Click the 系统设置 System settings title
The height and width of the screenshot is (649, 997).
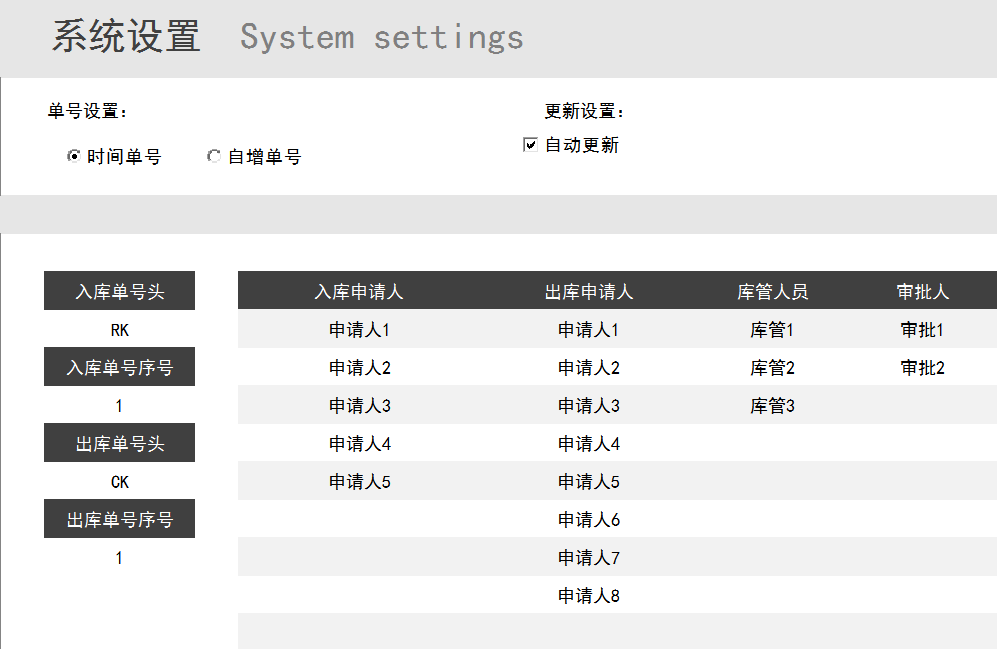tap(287, 36)
